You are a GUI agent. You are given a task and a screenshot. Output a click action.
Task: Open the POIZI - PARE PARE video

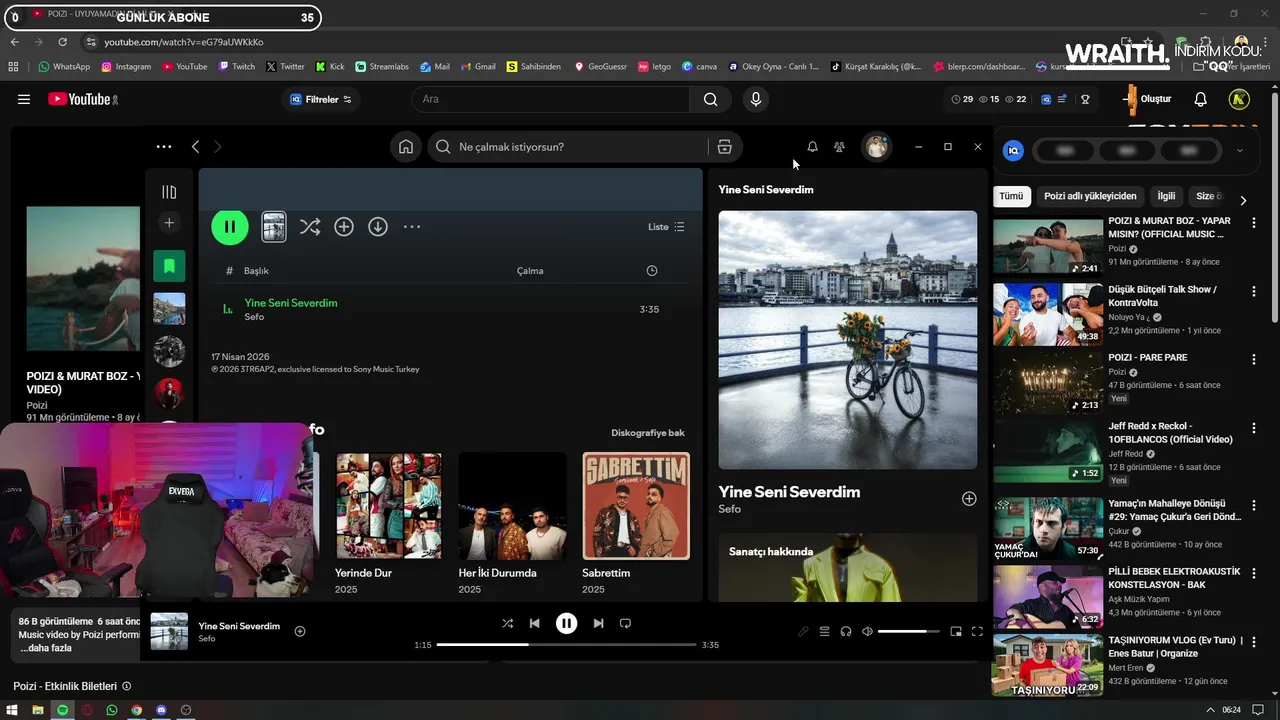(1148, 357)
